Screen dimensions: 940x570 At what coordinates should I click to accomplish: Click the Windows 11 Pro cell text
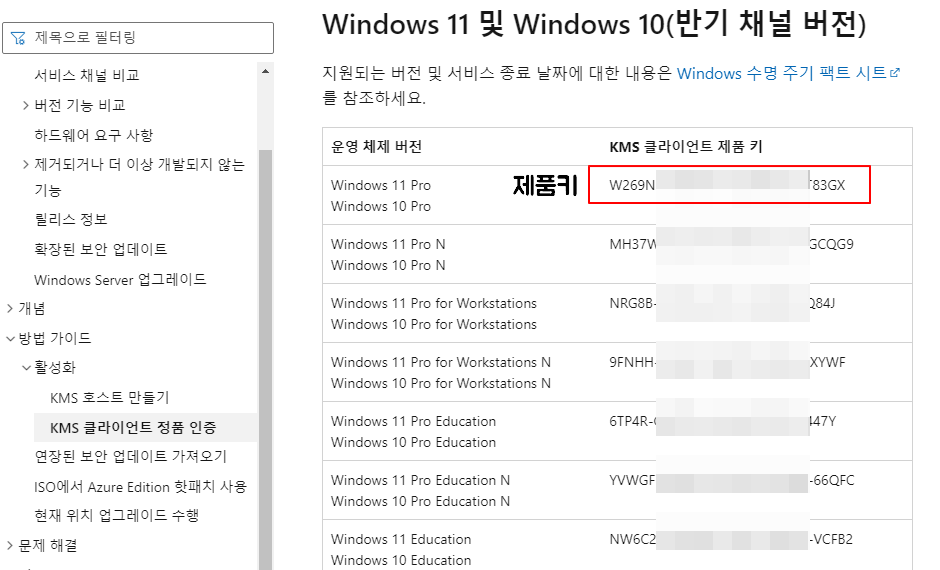point(381,185)
